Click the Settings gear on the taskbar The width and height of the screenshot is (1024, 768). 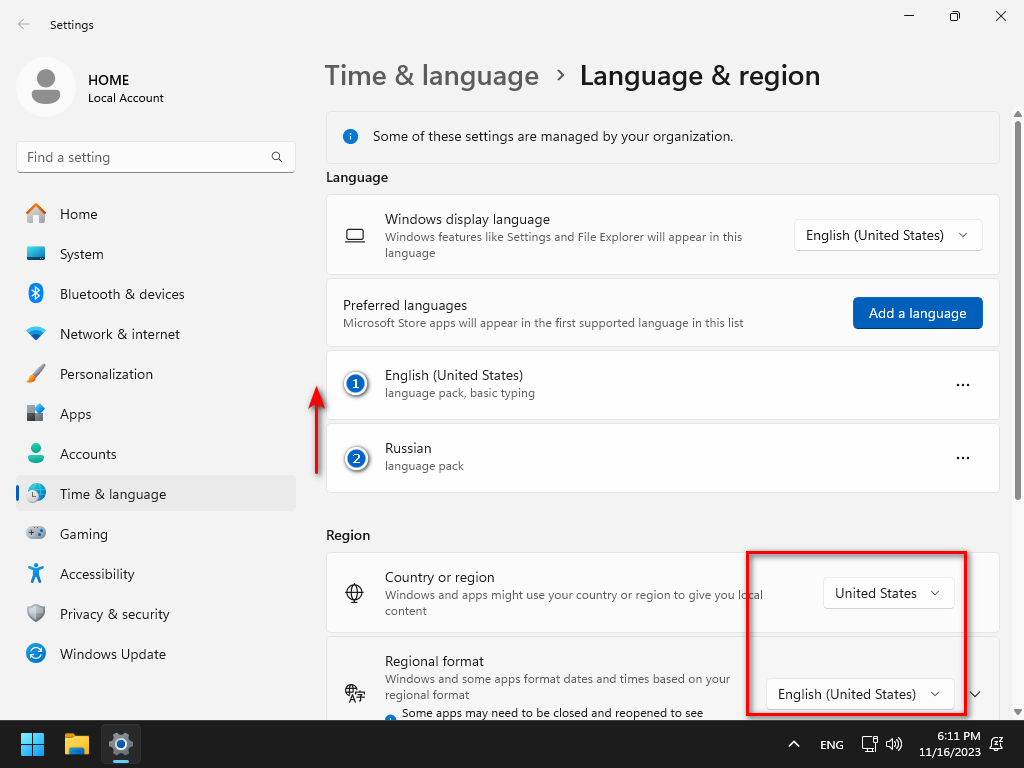(x=121, y=744)
